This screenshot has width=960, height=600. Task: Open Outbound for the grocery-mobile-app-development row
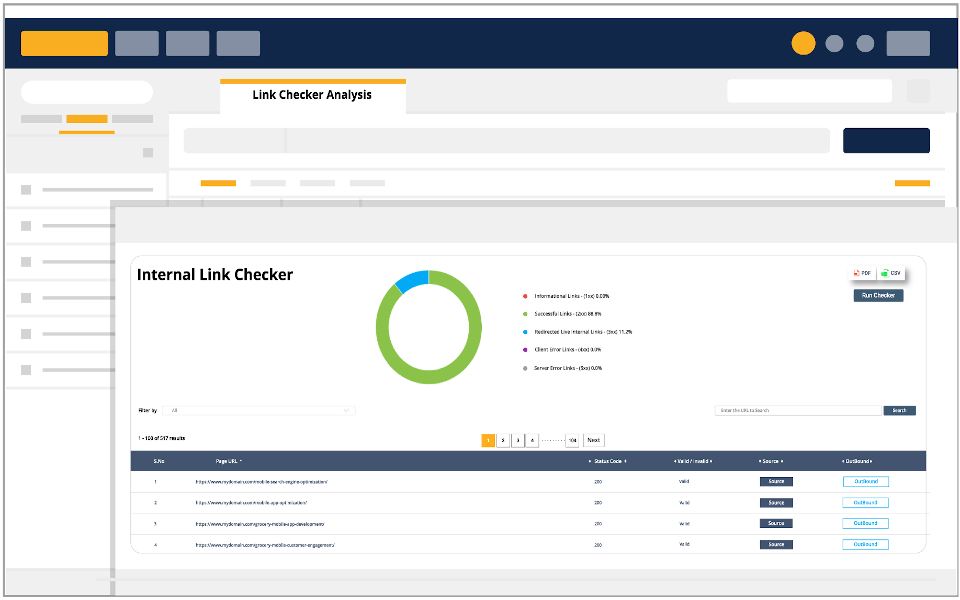coord(866,523)
